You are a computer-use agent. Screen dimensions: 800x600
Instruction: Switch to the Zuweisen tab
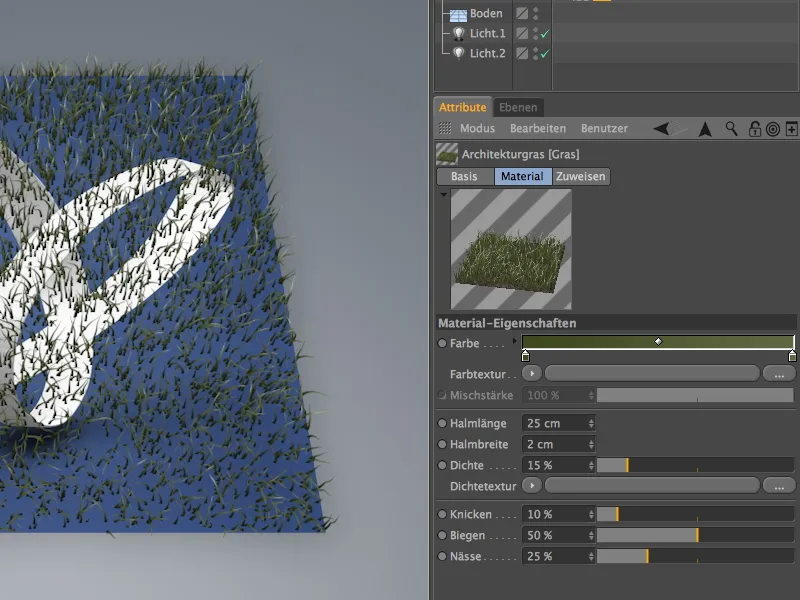tap(580, 176)
